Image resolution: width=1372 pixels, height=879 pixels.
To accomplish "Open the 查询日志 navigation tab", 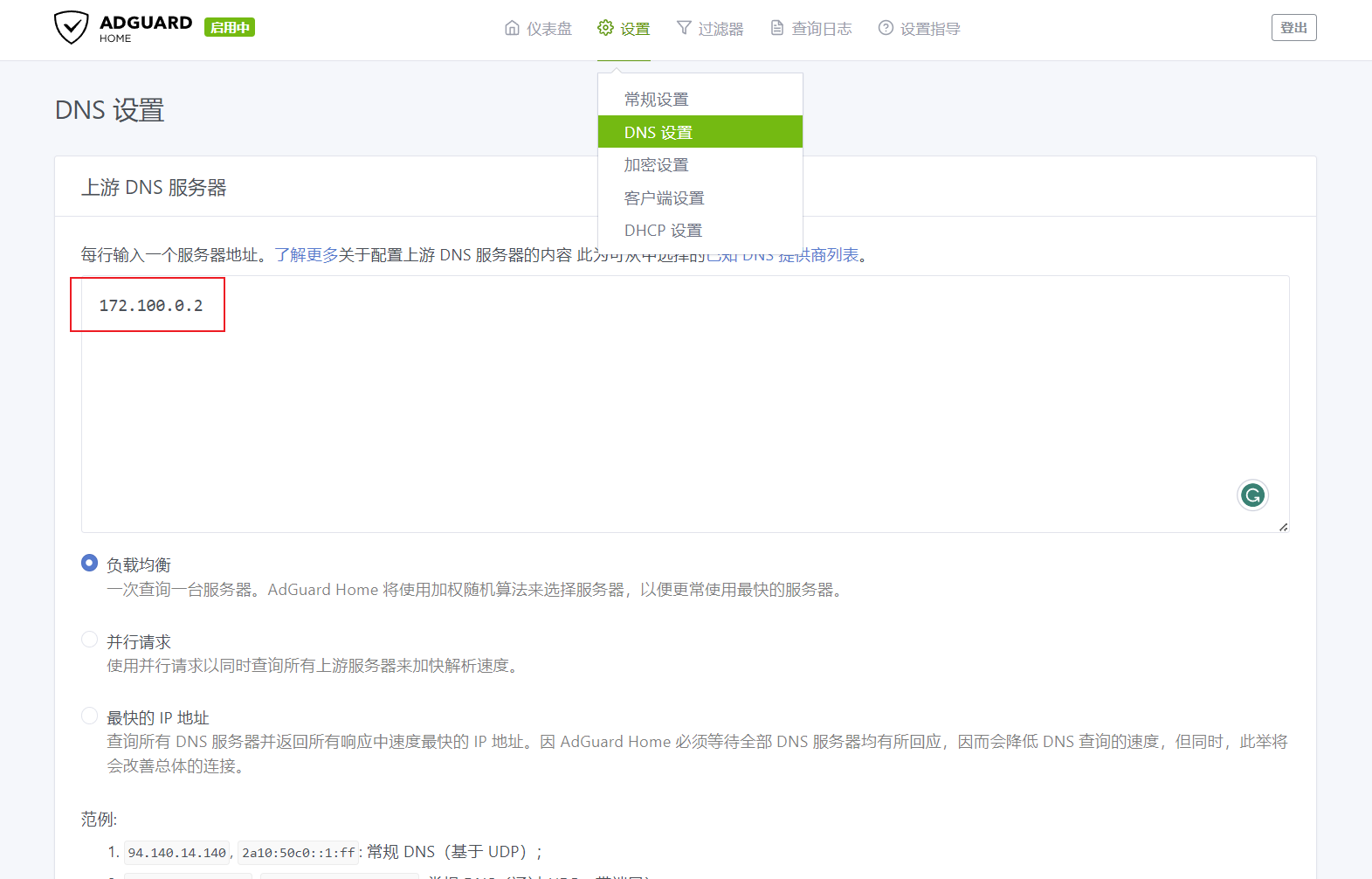I will coord(811,29).
